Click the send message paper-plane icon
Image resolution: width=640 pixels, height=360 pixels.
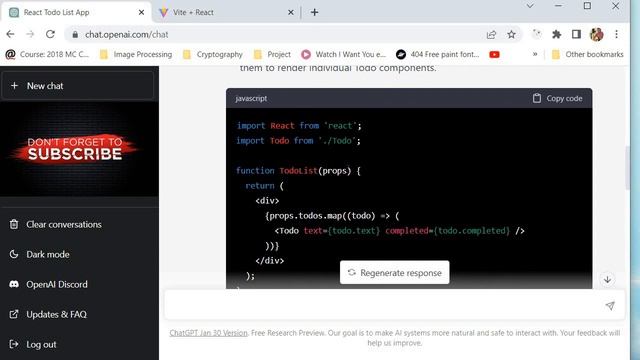point(610,305)
